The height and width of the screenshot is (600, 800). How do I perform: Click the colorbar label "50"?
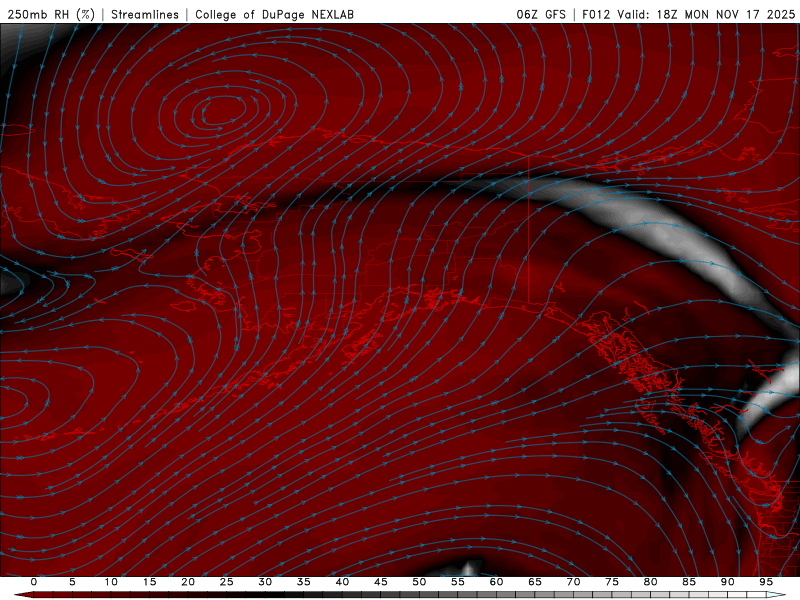coord(419,582)
